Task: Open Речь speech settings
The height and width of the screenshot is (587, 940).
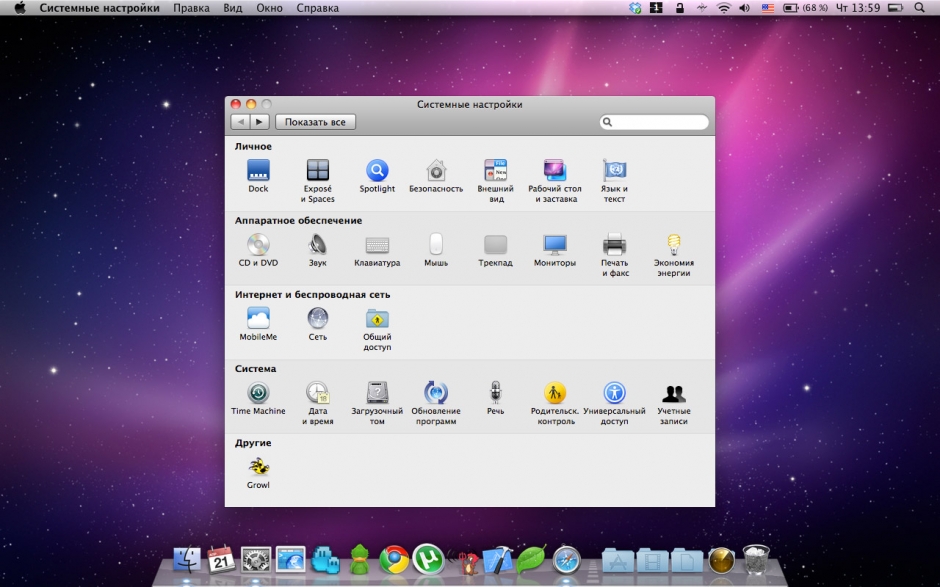Action: [495, 398]
